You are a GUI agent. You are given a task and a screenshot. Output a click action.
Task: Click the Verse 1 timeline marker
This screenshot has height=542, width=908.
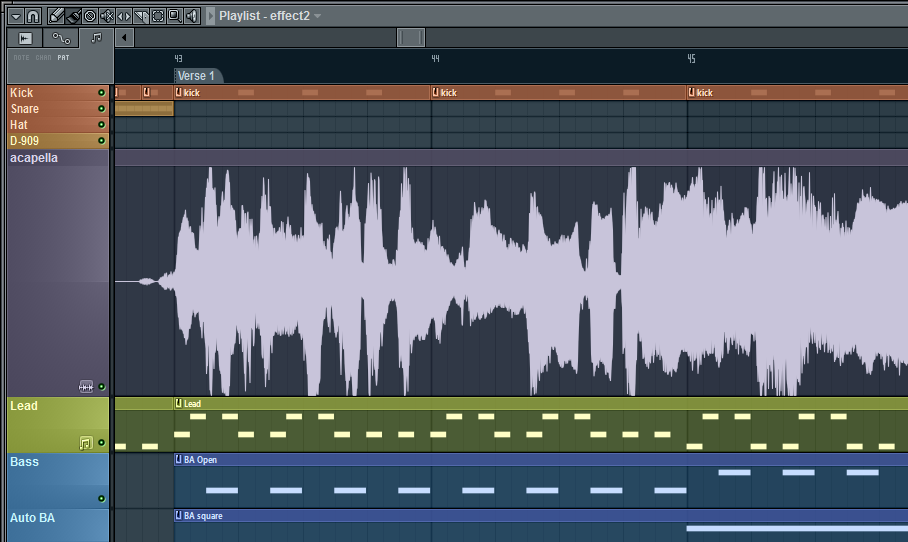(x=197, y=76)
